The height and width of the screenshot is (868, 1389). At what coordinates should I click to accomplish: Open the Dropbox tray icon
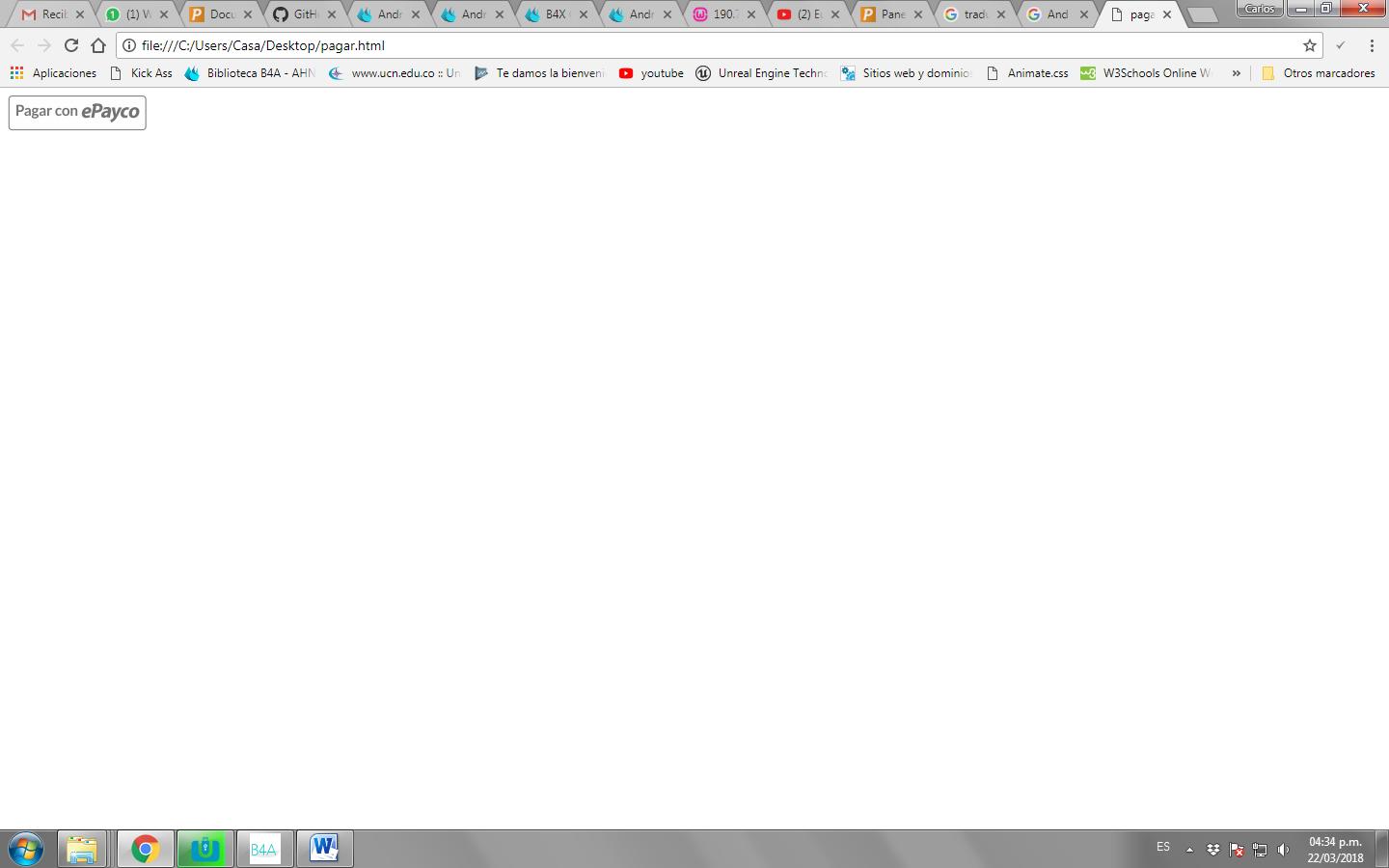click(x=1213, y=850)
